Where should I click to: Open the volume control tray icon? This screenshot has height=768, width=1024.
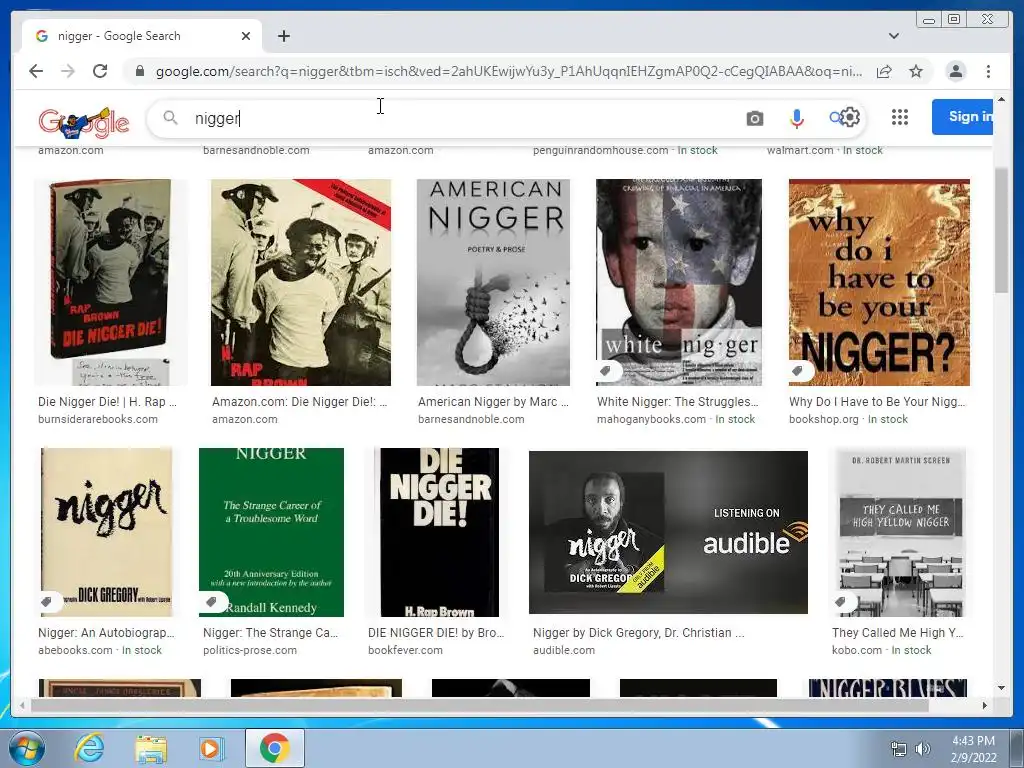click(922, 749)
